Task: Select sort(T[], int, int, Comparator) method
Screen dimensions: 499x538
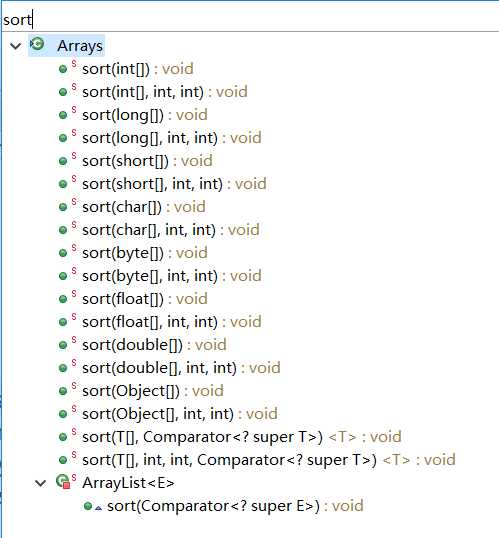Action: 269,460
